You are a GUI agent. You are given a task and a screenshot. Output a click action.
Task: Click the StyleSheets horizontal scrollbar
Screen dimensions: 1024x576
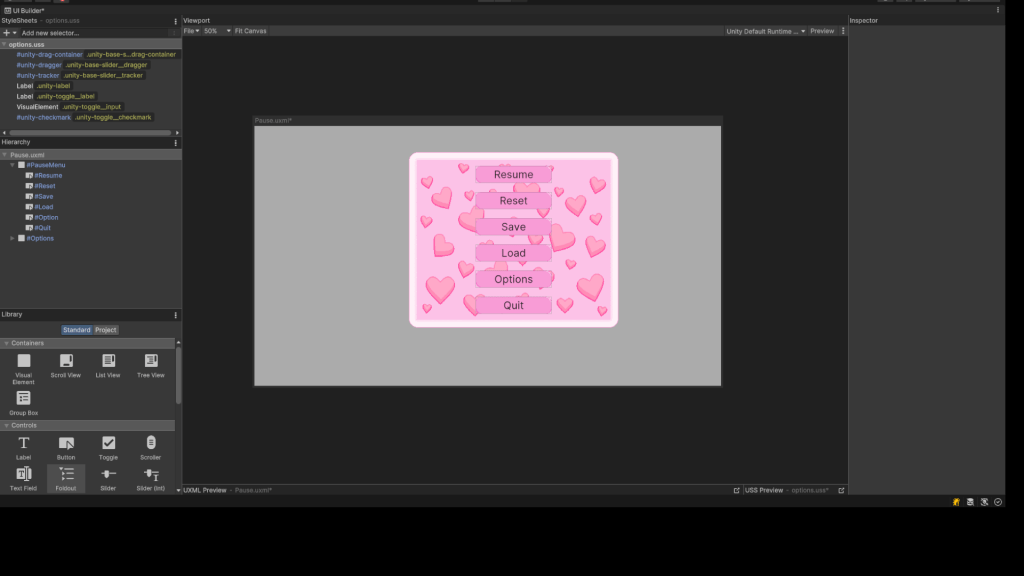[90, 132]
